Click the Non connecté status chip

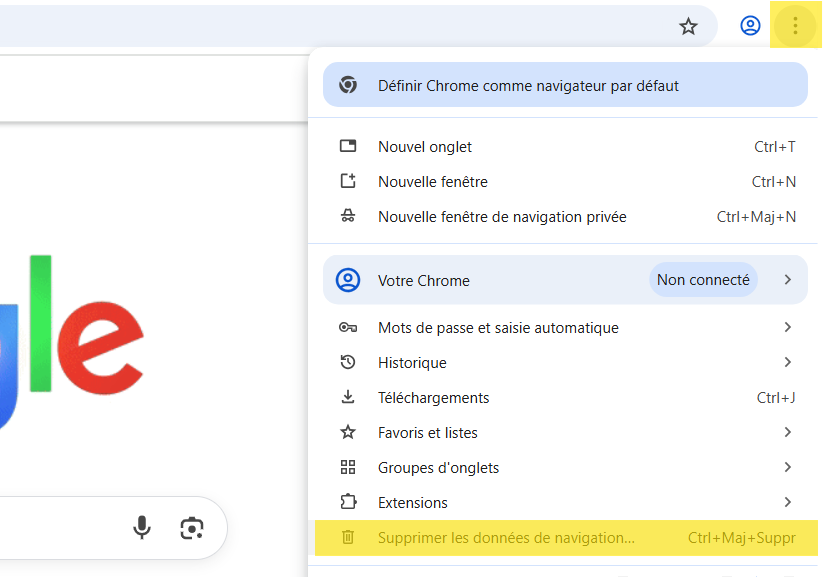(703, 280)
